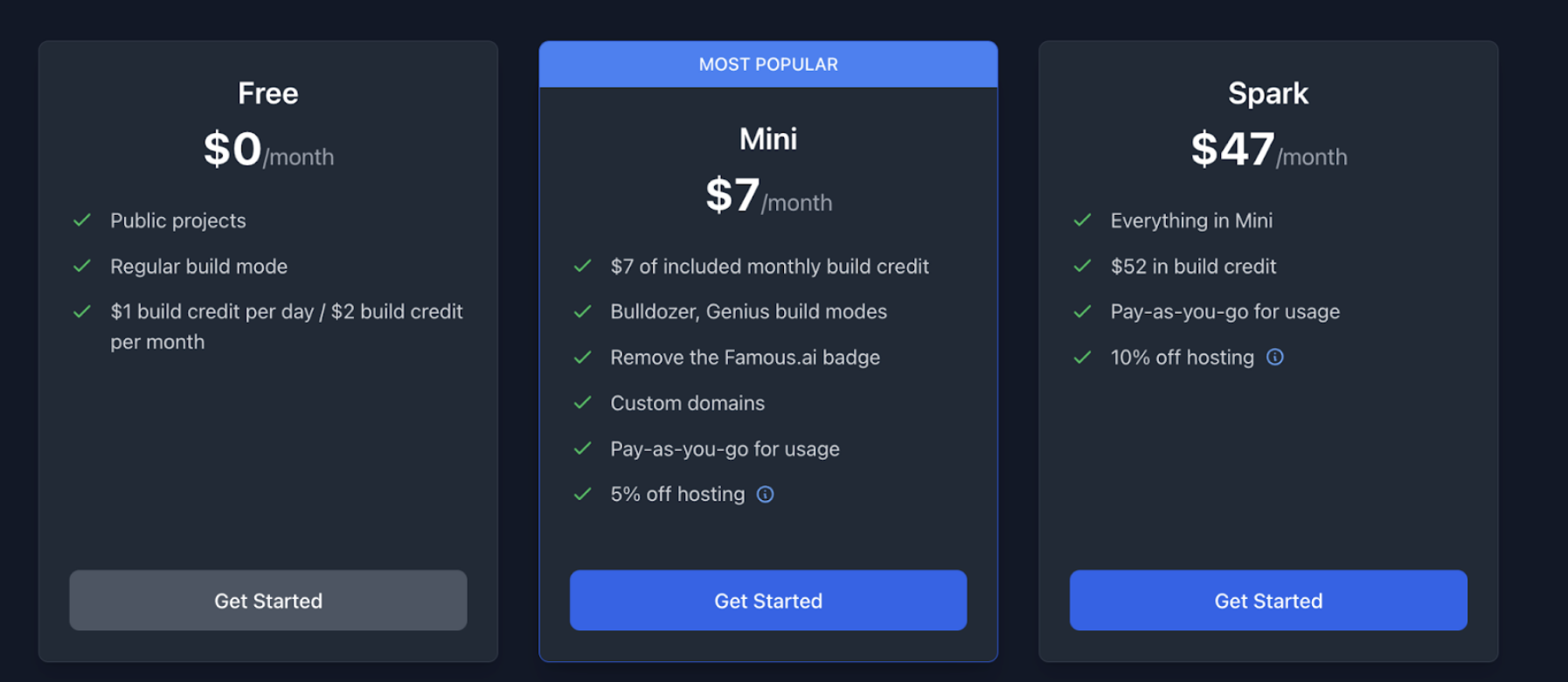The height and width of the screenshot is (682, 1568).
Task: Click checkmark beside Bulldozer, Genius build modes
Action: [x=582, y=312]
